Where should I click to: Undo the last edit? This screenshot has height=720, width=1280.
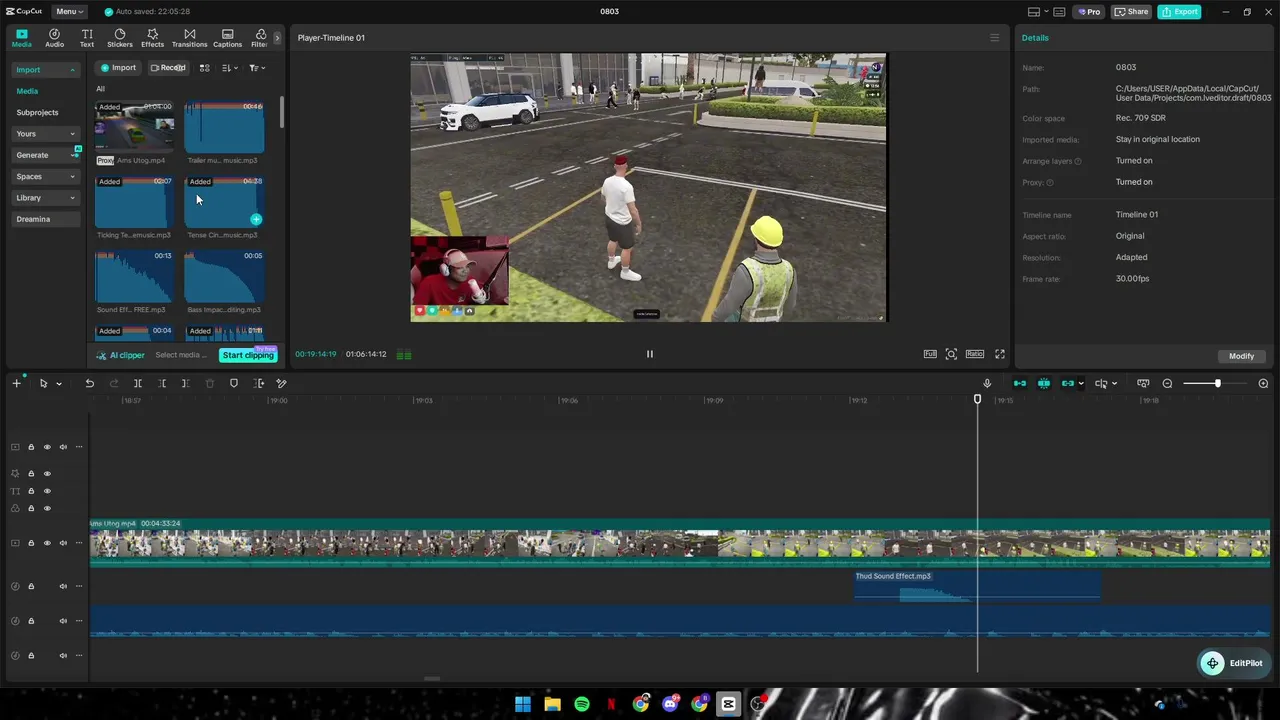[x=90, y=384]
